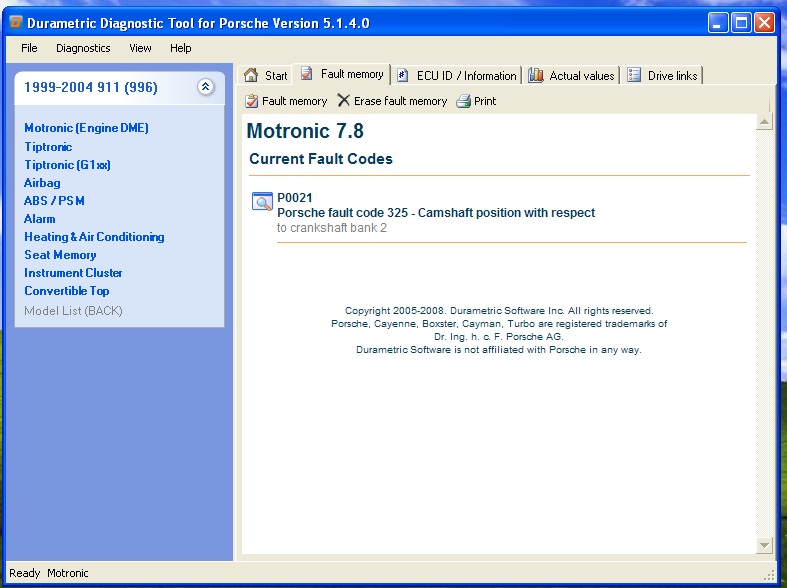This screenshot has height=588, width=787.
Task: Collapse the 1999-2004 911 (996) panel
Action: click(x=205, y=87)
